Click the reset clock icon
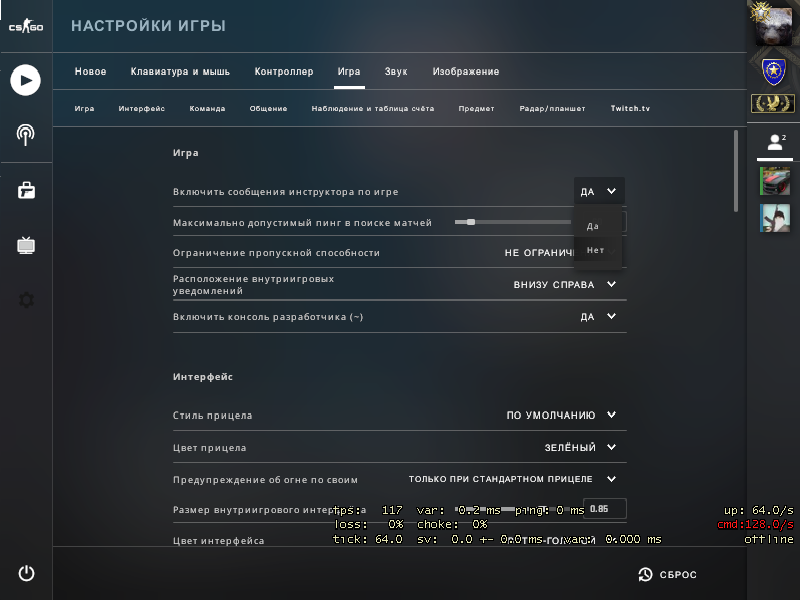This screenshot has width=800, height=600. [x=645, y=574]
